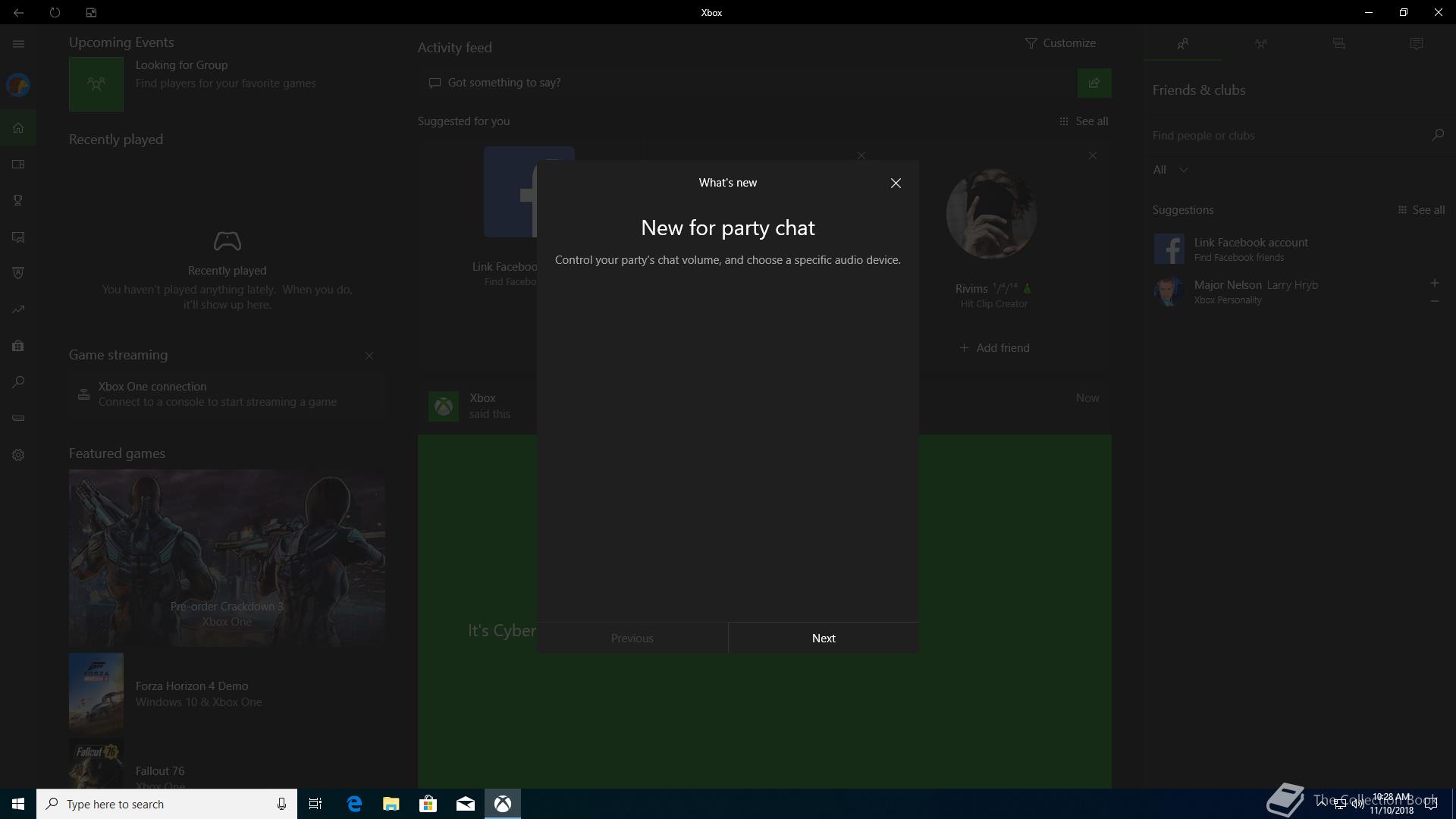Image resolution: width=1456 pixels, height=819 pixels.
Task: Open Settings gear in sidebar
Action: click(x=18, y=455)
